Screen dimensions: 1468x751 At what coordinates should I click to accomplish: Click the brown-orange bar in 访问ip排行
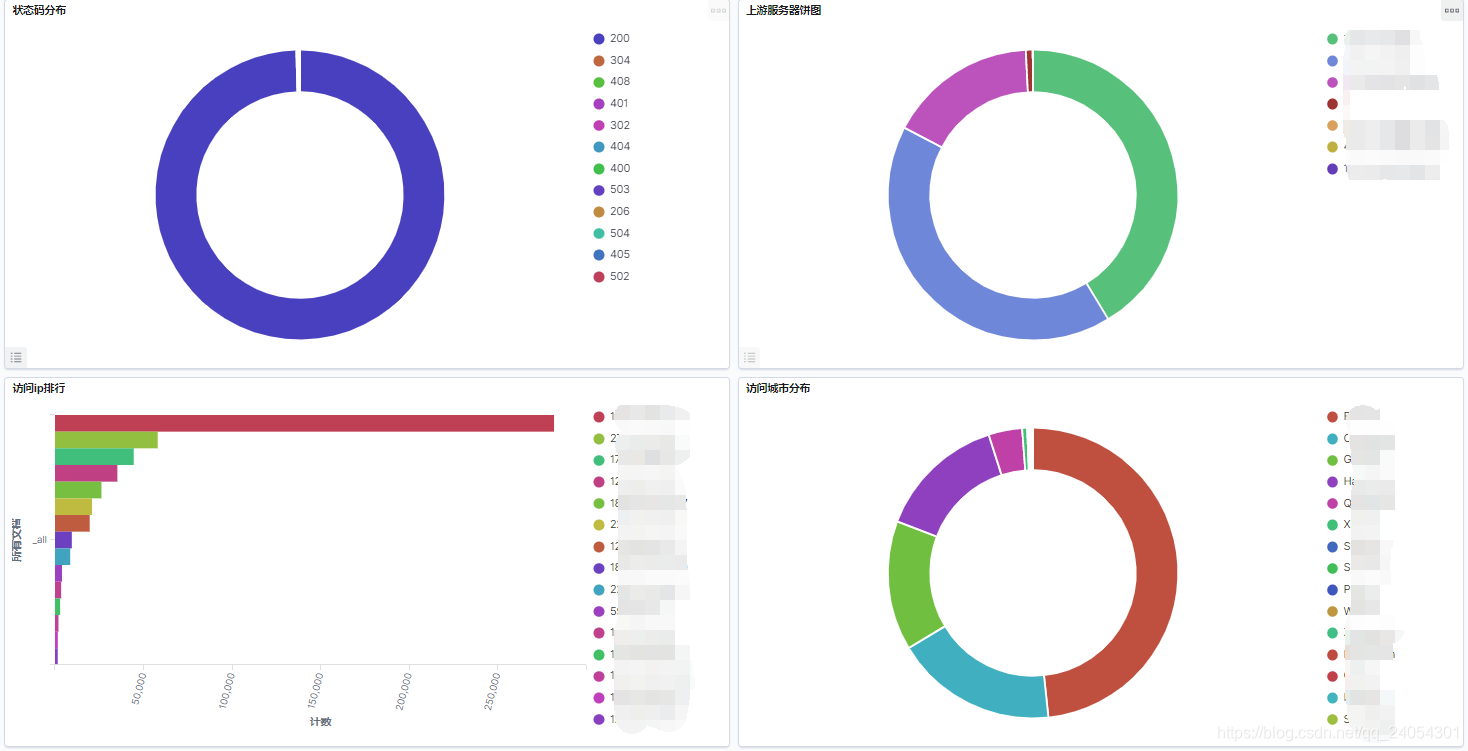(72, 523)
